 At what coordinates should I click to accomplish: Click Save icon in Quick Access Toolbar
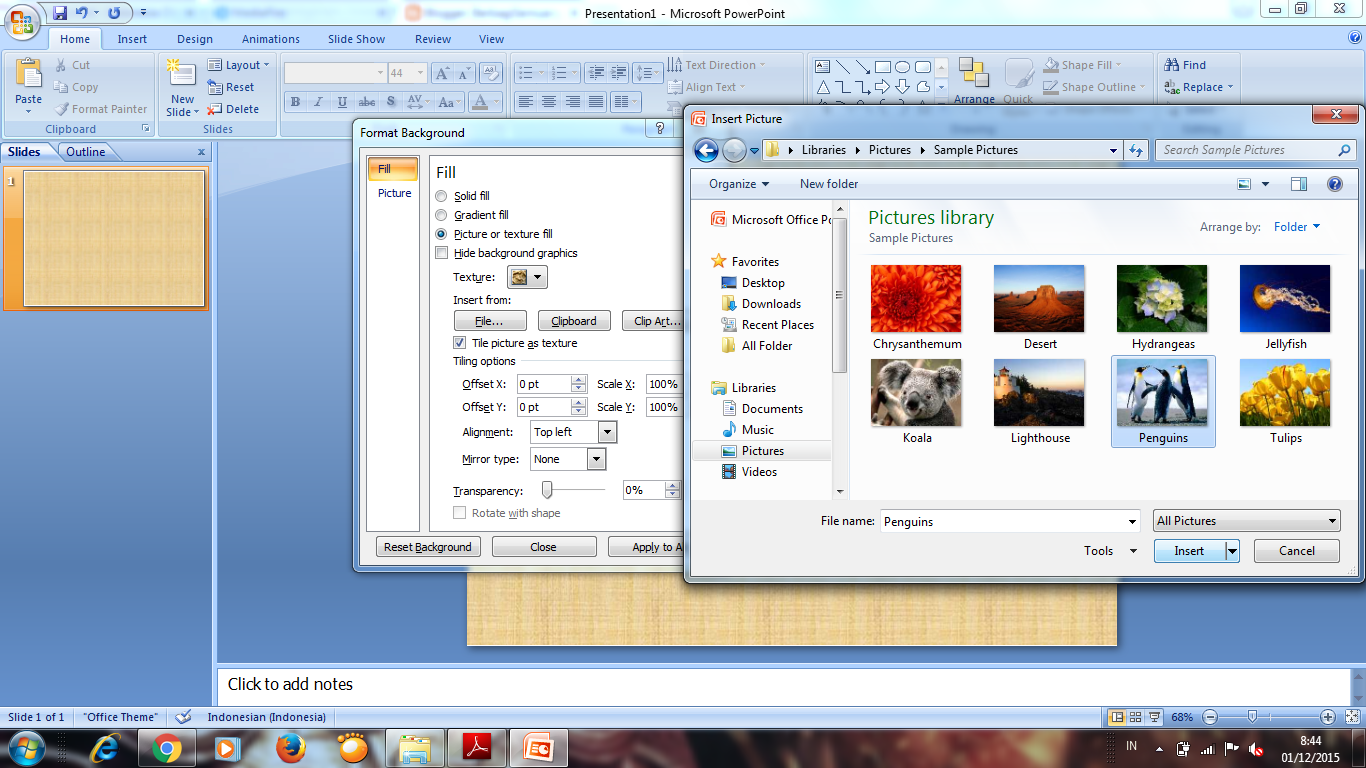point(60,13)
